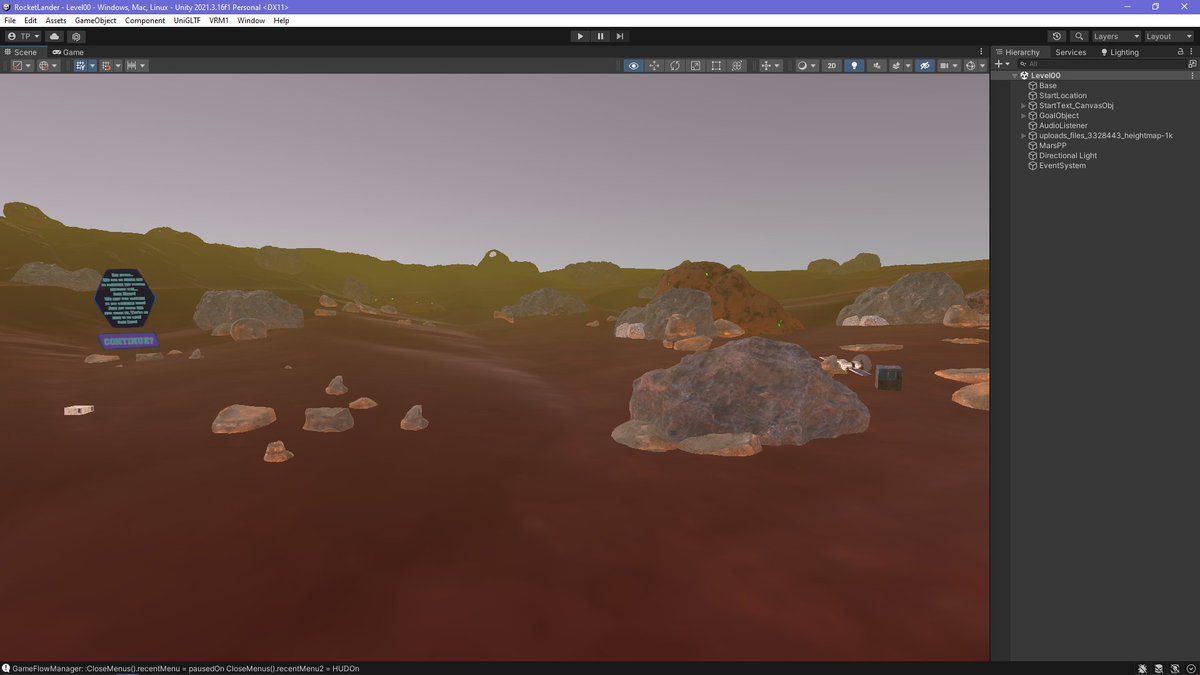Open the Component menu
This screenshot has height=675, width=1200.
click(145, 20)
